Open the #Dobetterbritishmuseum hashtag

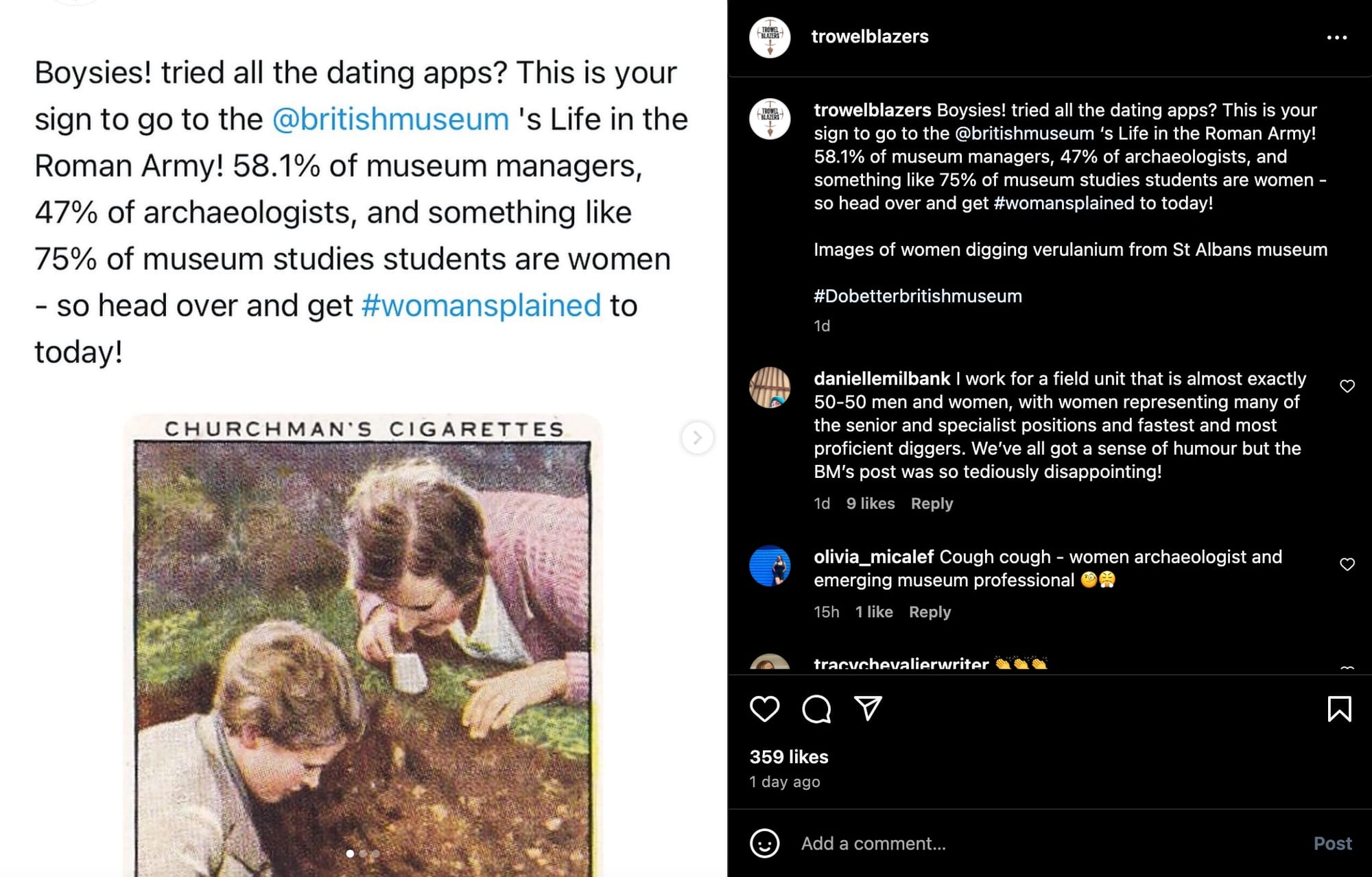pyautogui.click(x=917, y=296)
